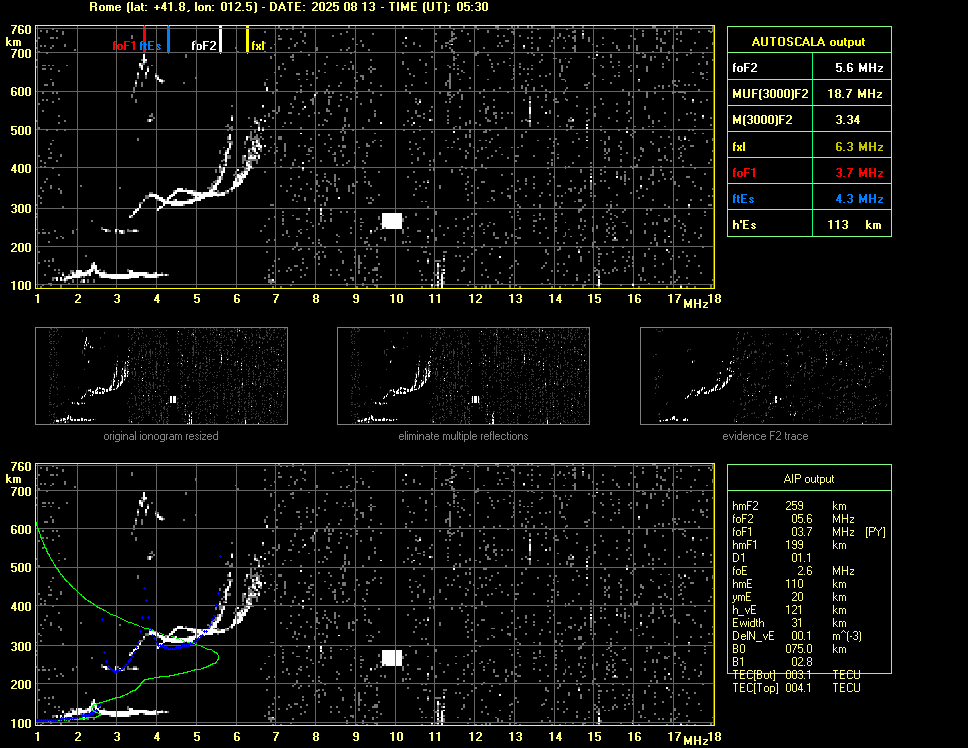The width and height of the screenshot is (968, 748).
Task: Click the Rome date and time title text
Action: pos(289,7)
